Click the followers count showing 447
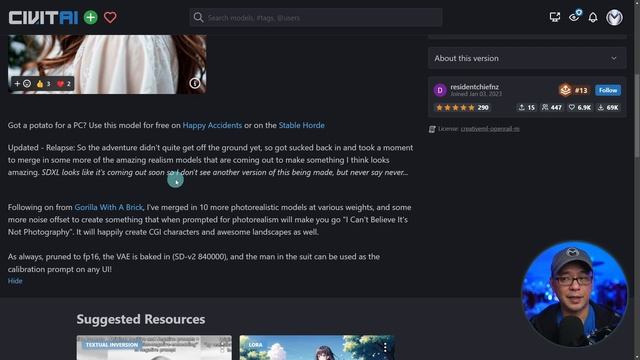This screenshot has width=640, height=360. coord(552,108)
